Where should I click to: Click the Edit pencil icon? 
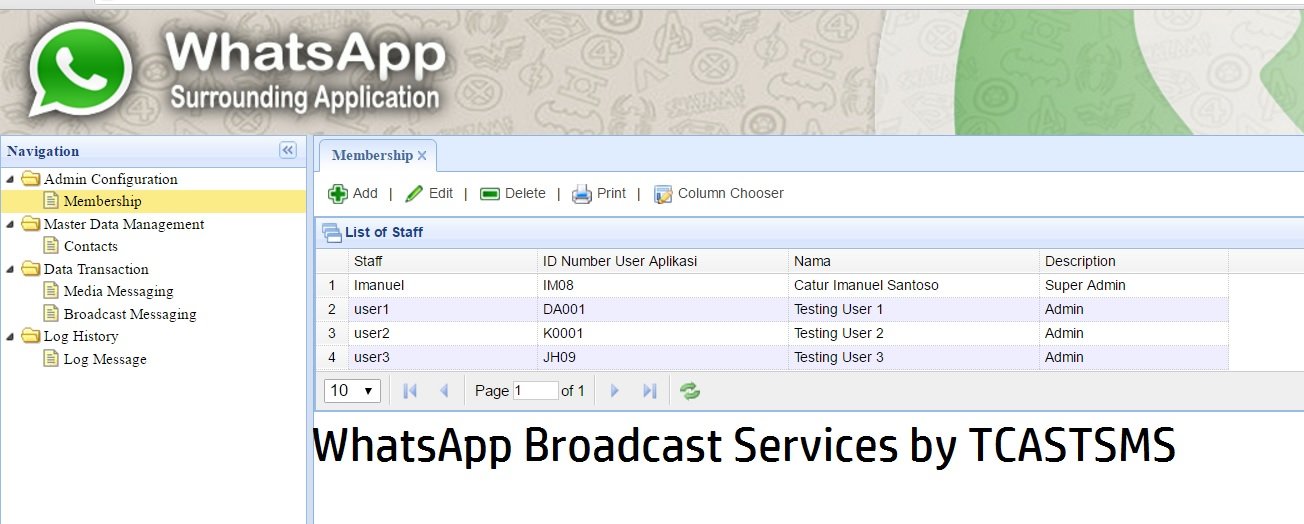pyautogui.click(x=414, y=194)
